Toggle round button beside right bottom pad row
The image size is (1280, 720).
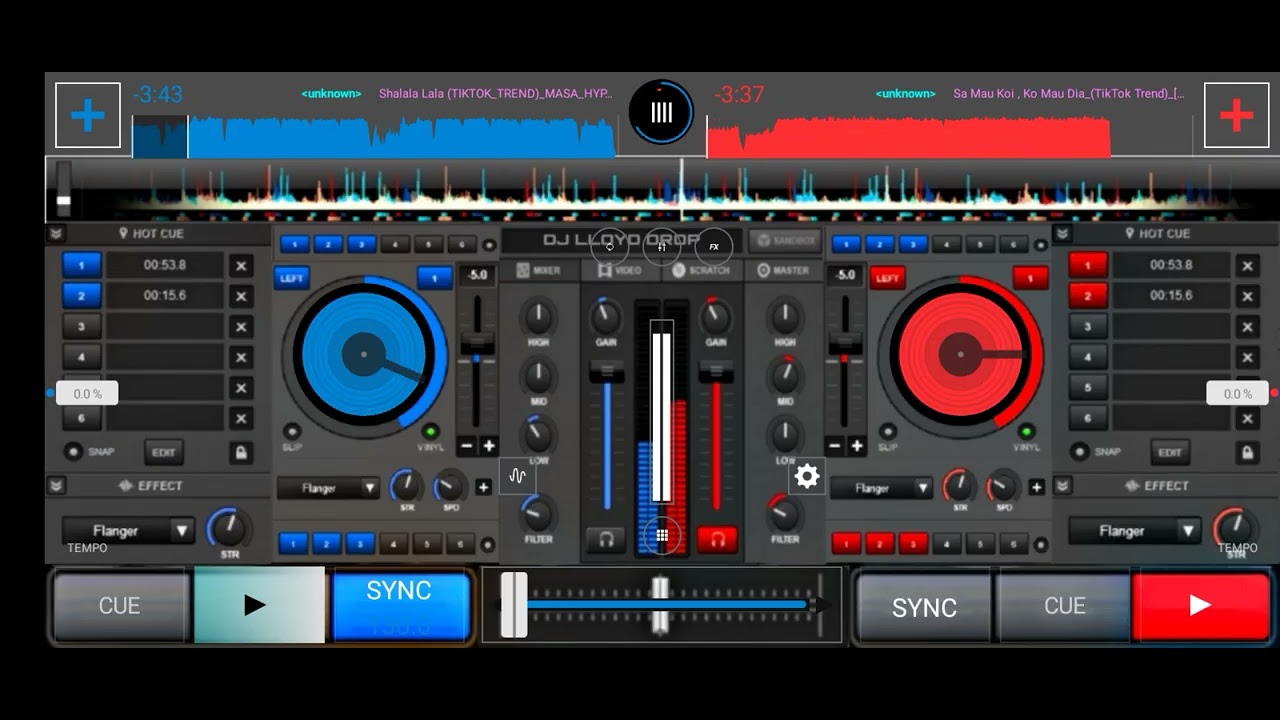(x=1041, y=545)
